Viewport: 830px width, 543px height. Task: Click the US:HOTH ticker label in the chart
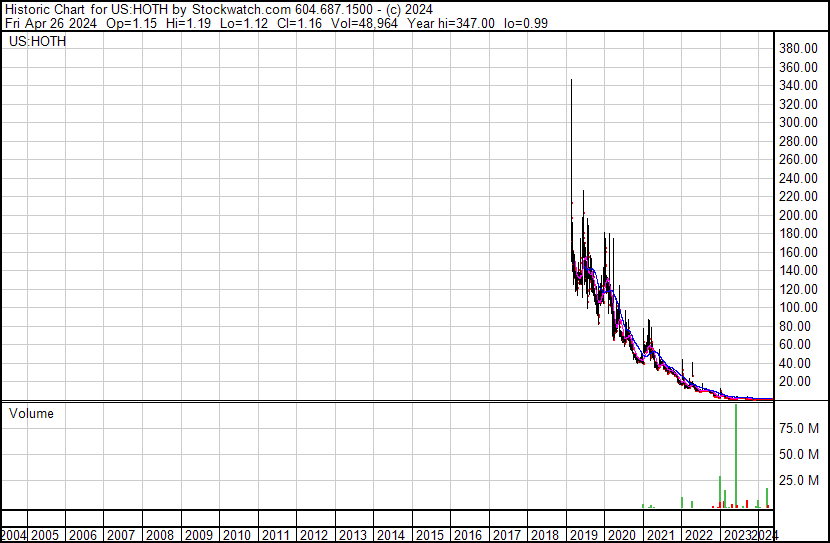(37, 42)
